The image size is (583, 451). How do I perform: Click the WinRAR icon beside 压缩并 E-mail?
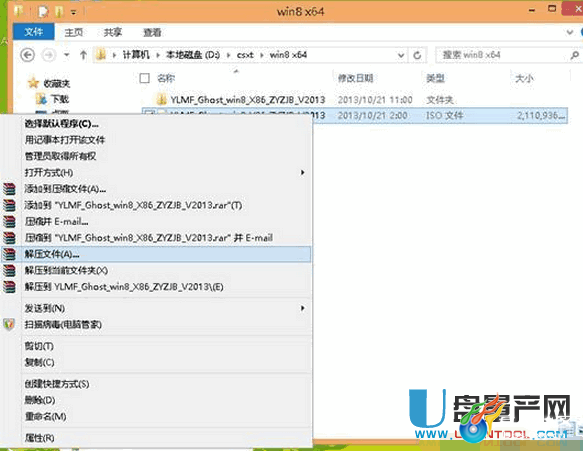click(9, 222)
